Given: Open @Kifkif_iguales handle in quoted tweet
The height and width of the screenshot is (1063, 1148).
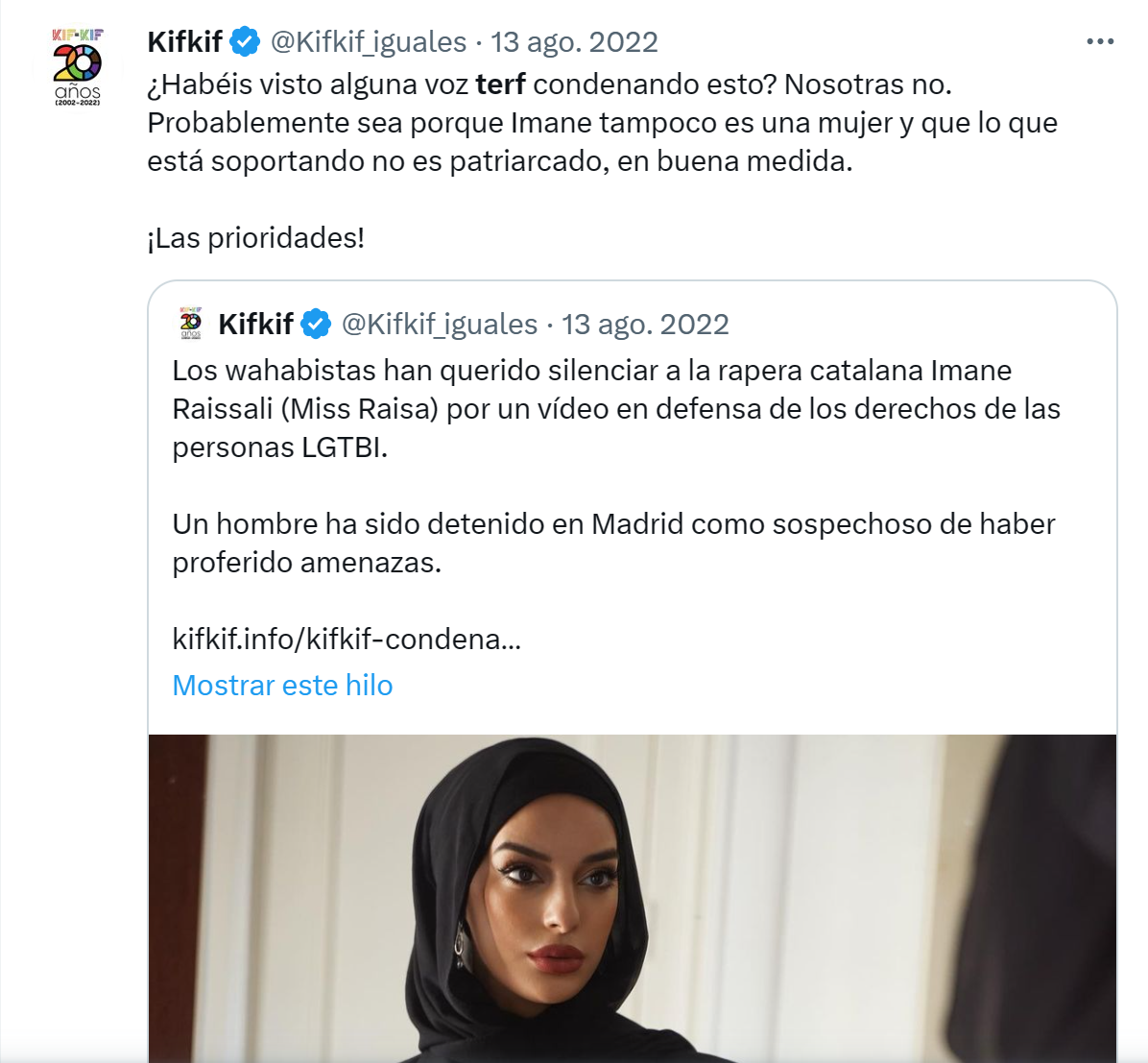Looking at the screenshot, I should click(440, 324).
